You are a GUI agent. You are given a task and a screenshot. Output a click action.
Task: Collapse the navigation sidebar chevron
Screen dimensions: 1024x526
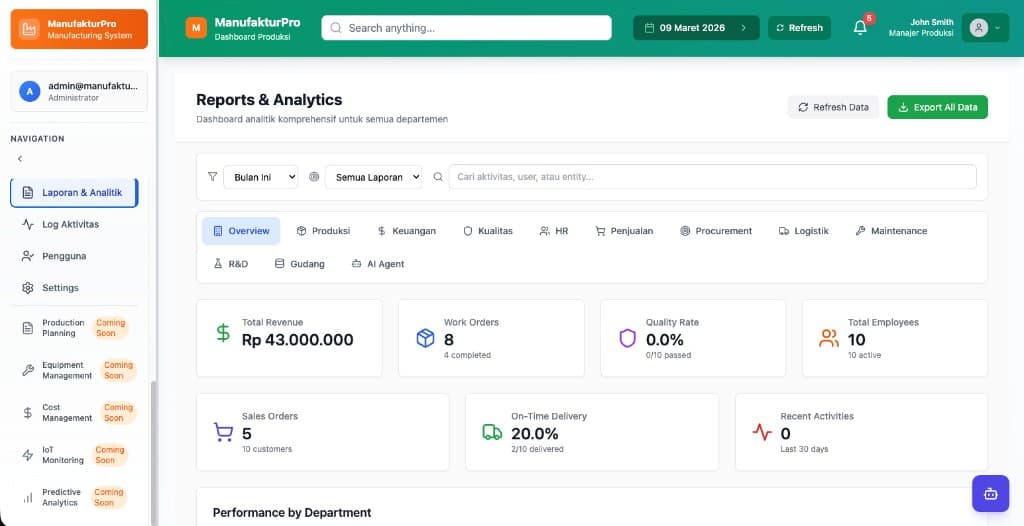click(x=20, y=159)
